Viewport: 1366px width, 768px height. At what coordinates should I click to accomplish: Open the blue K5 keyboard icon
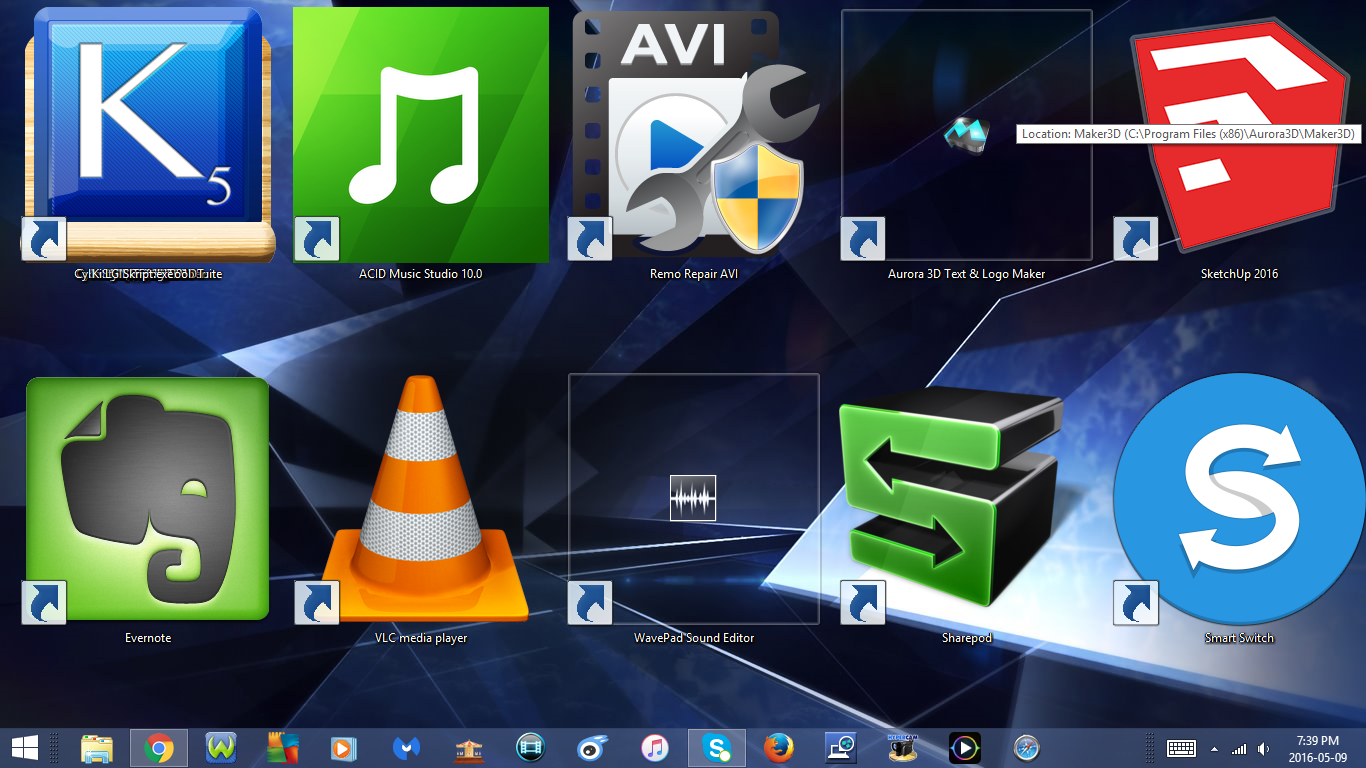pos(148,135)
